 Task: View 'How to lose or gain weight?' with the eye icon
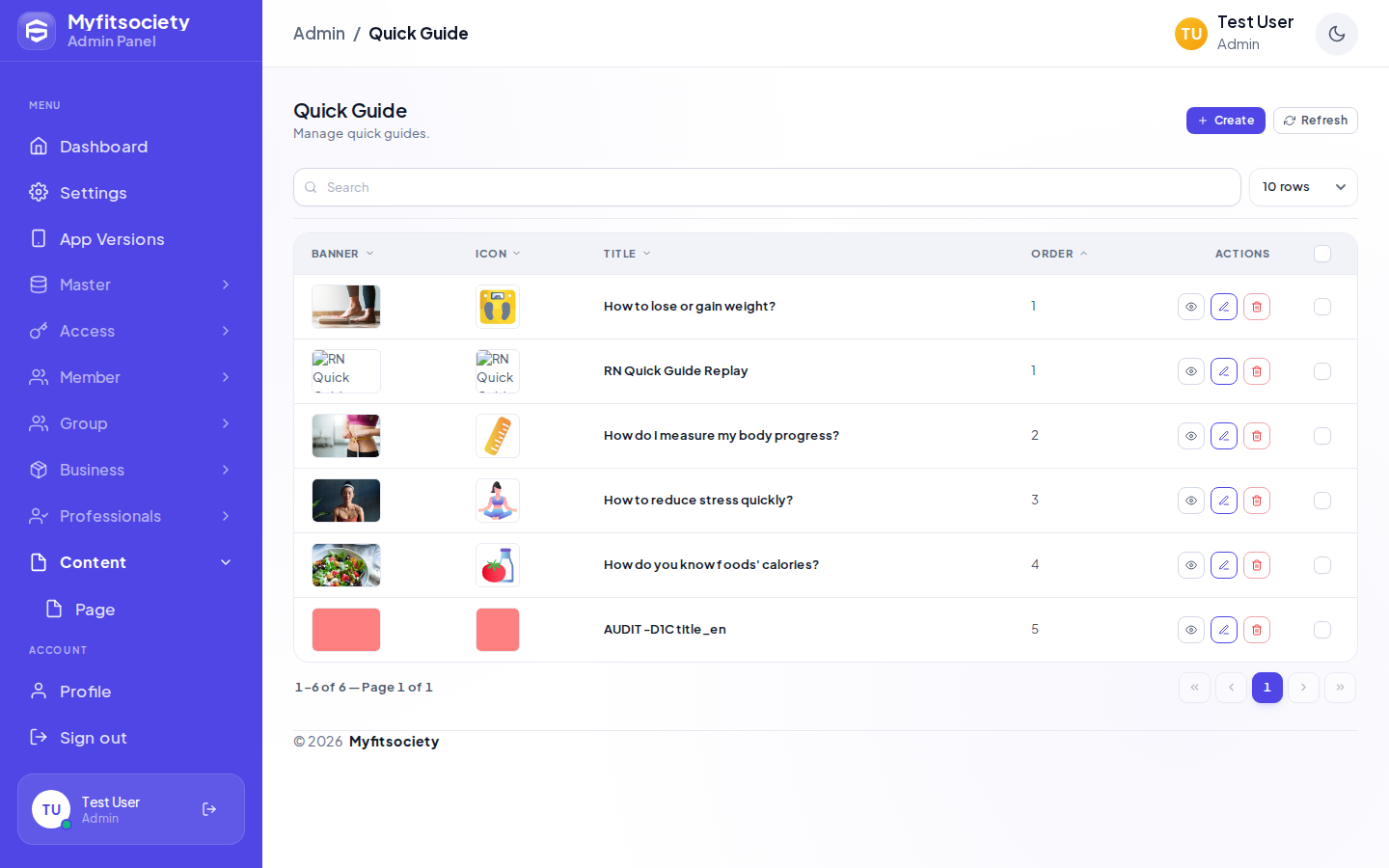tap(1191, 307)
